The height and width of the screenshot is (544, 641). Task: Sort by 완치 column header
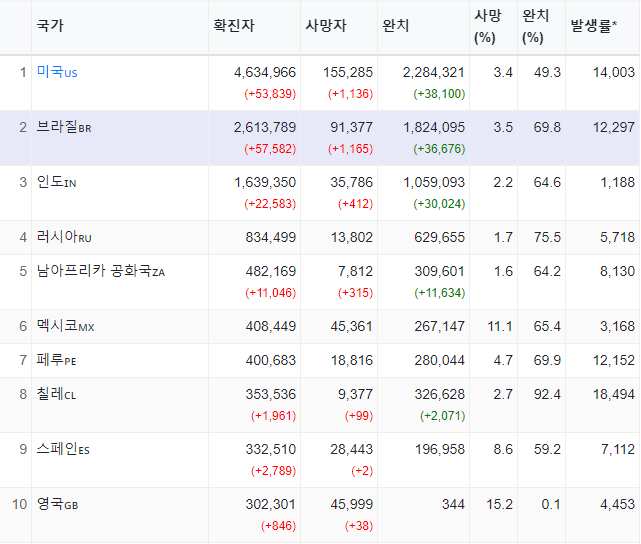pyautogui.click(x=395, y=26)
